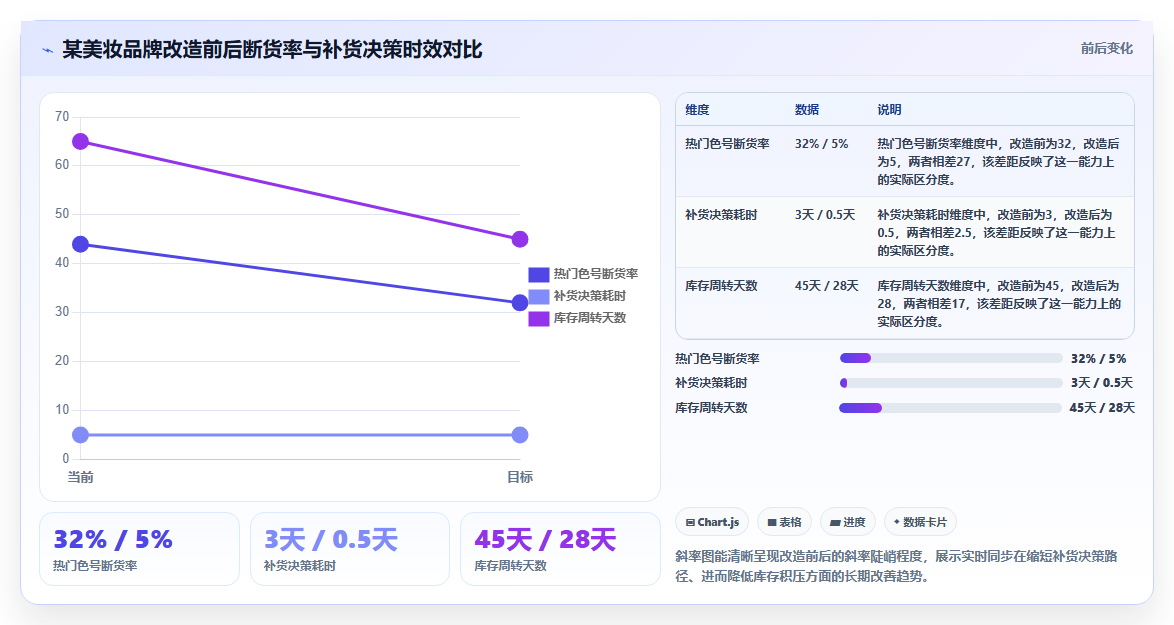Click the 45天 / 28天 value right of progress bar
Viewport: 1174px width, 625px height.
pyautogui.click(x=1102, y=408)
